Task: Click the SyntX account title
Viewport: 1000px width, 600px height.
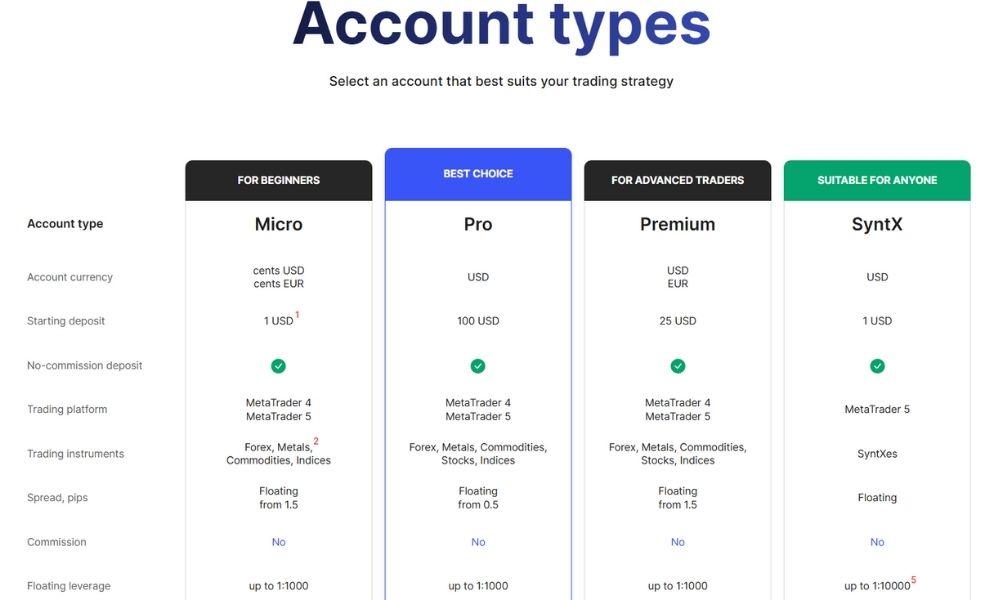Action: tap(877, 224)
